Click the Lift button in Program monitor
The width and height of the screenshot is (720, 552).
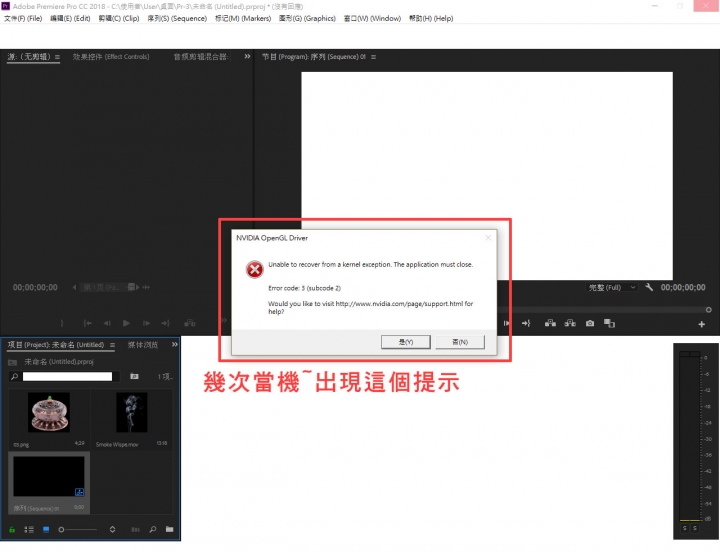[550, 323]
